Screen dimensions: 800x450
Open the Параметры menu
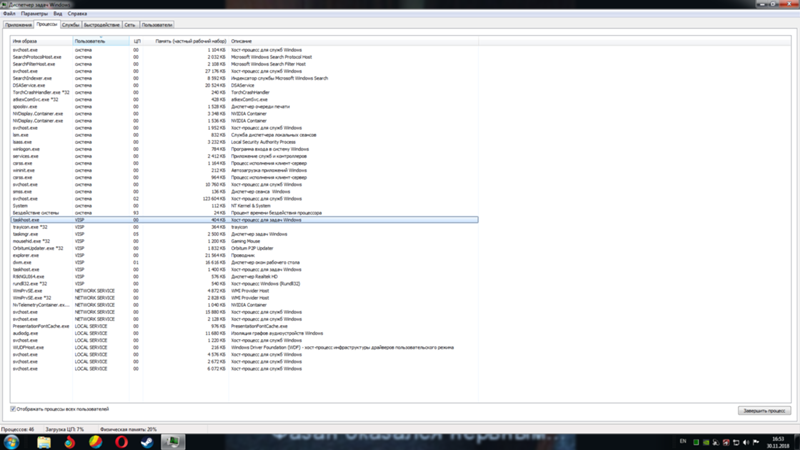[34, 14]
